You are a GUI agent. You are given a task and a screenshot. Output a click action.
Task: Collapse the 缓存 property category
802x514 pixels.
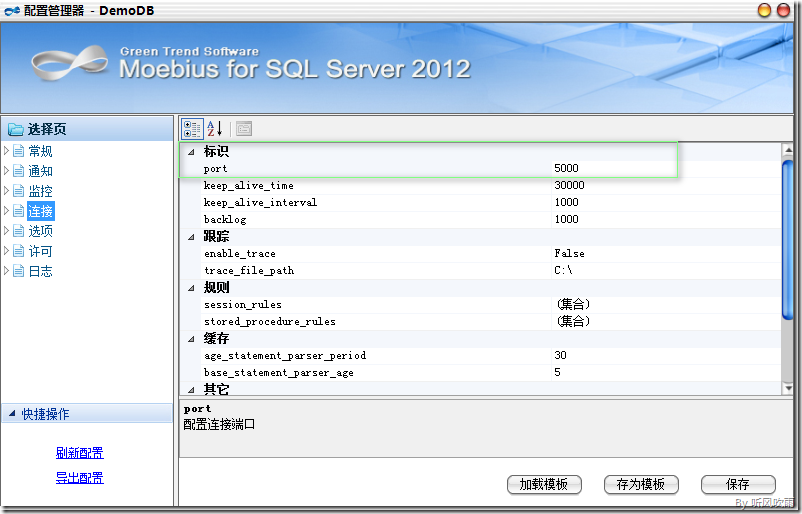tap(191, 339)
